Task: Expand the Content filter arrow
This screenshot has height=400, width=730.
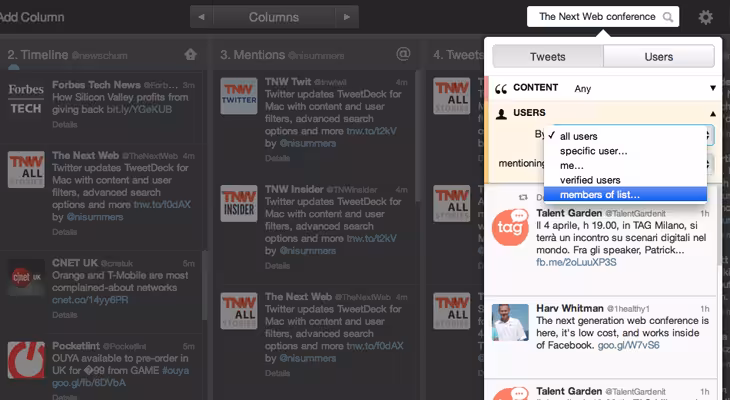Action: click(x=713, y=88)
